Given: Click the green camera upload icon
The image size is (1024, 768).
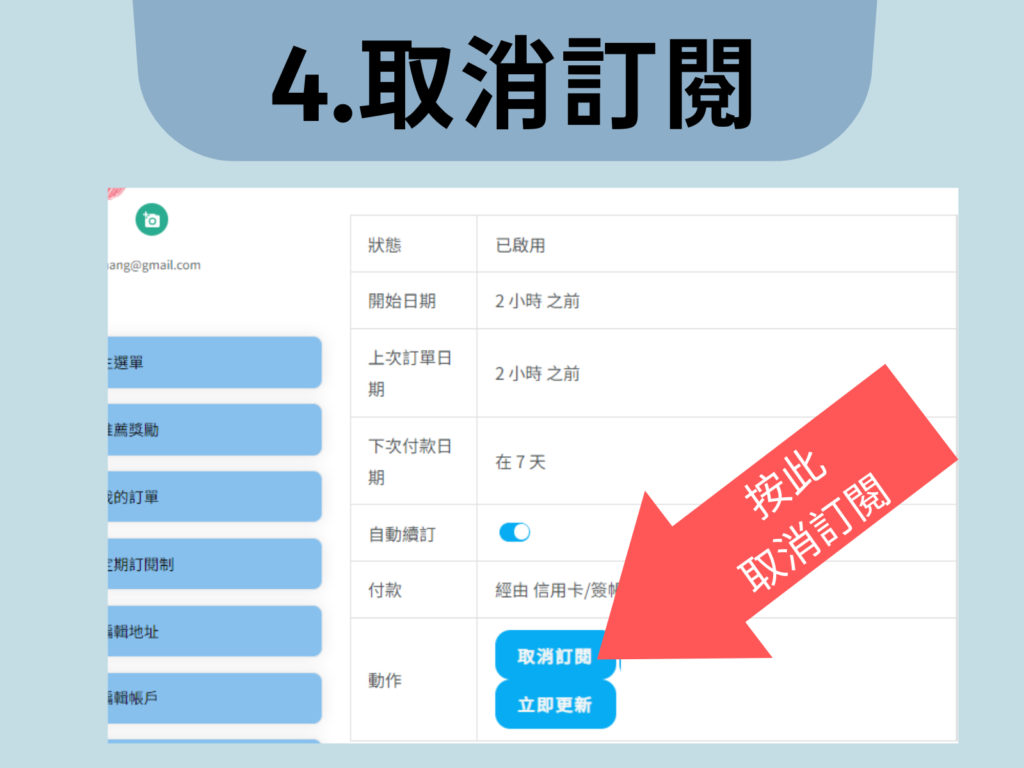Looking at the screenshot, I should coord(152,220).
